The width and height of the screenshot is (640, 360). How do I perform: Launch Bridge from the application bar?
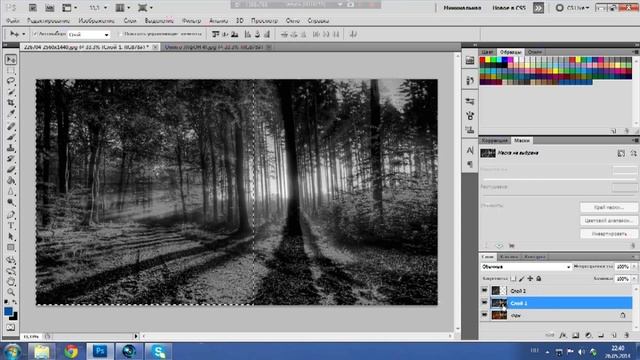(x=33, y=8)
